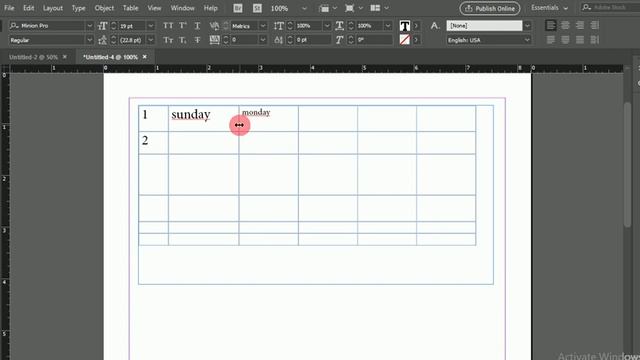Open the Object menu
The width and height of the screenshot is (640, 360).
pos(104,8)
